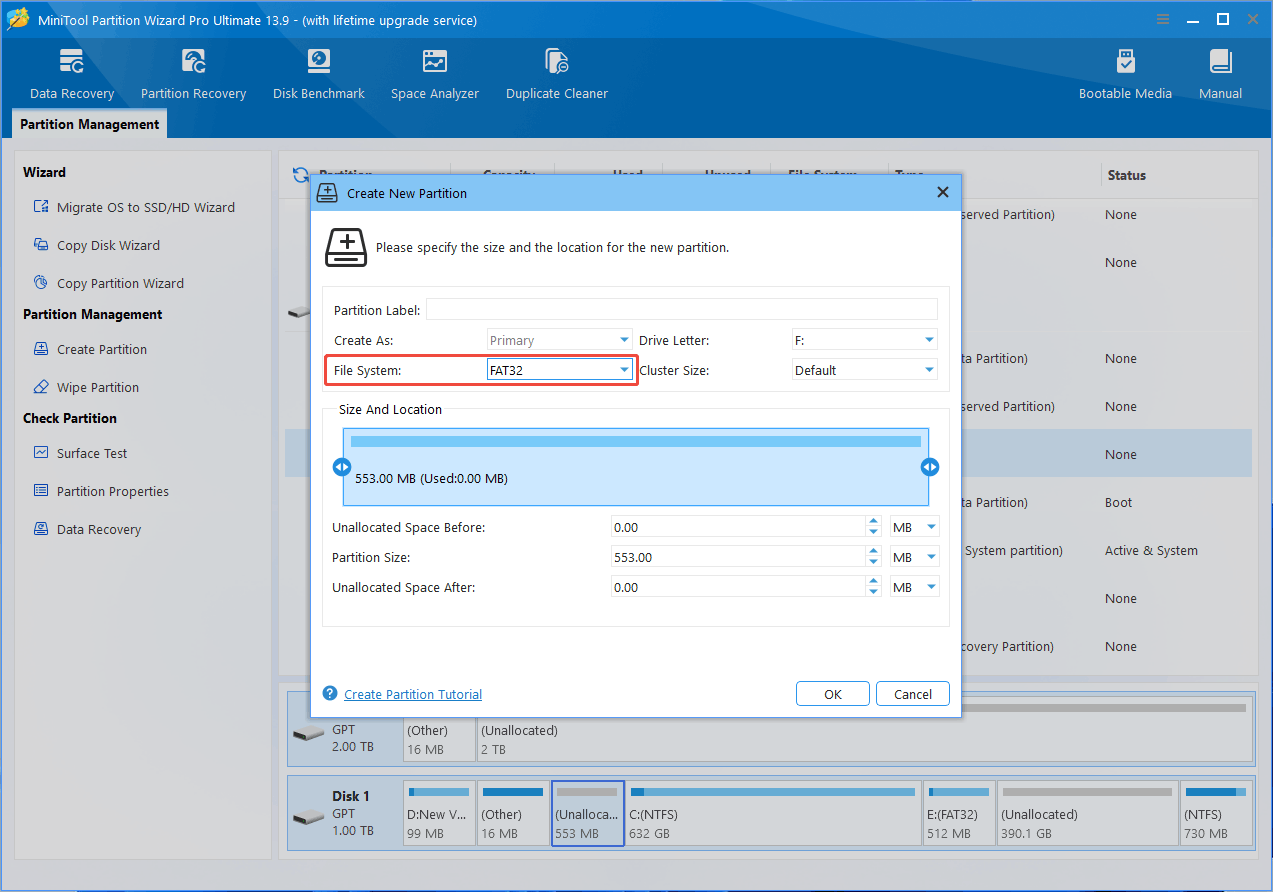Select the Partition Management tab

coord(90,124)
